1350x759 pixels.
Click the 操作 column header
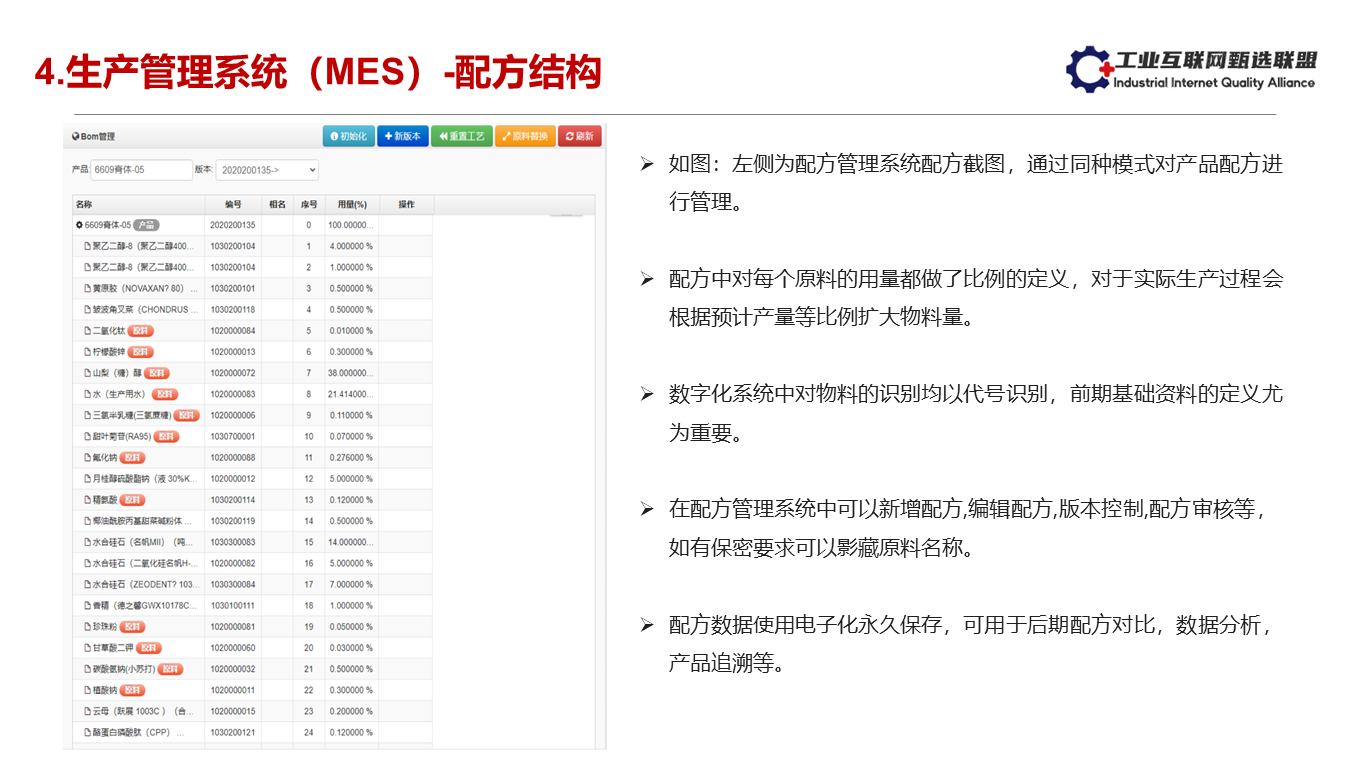406,204
